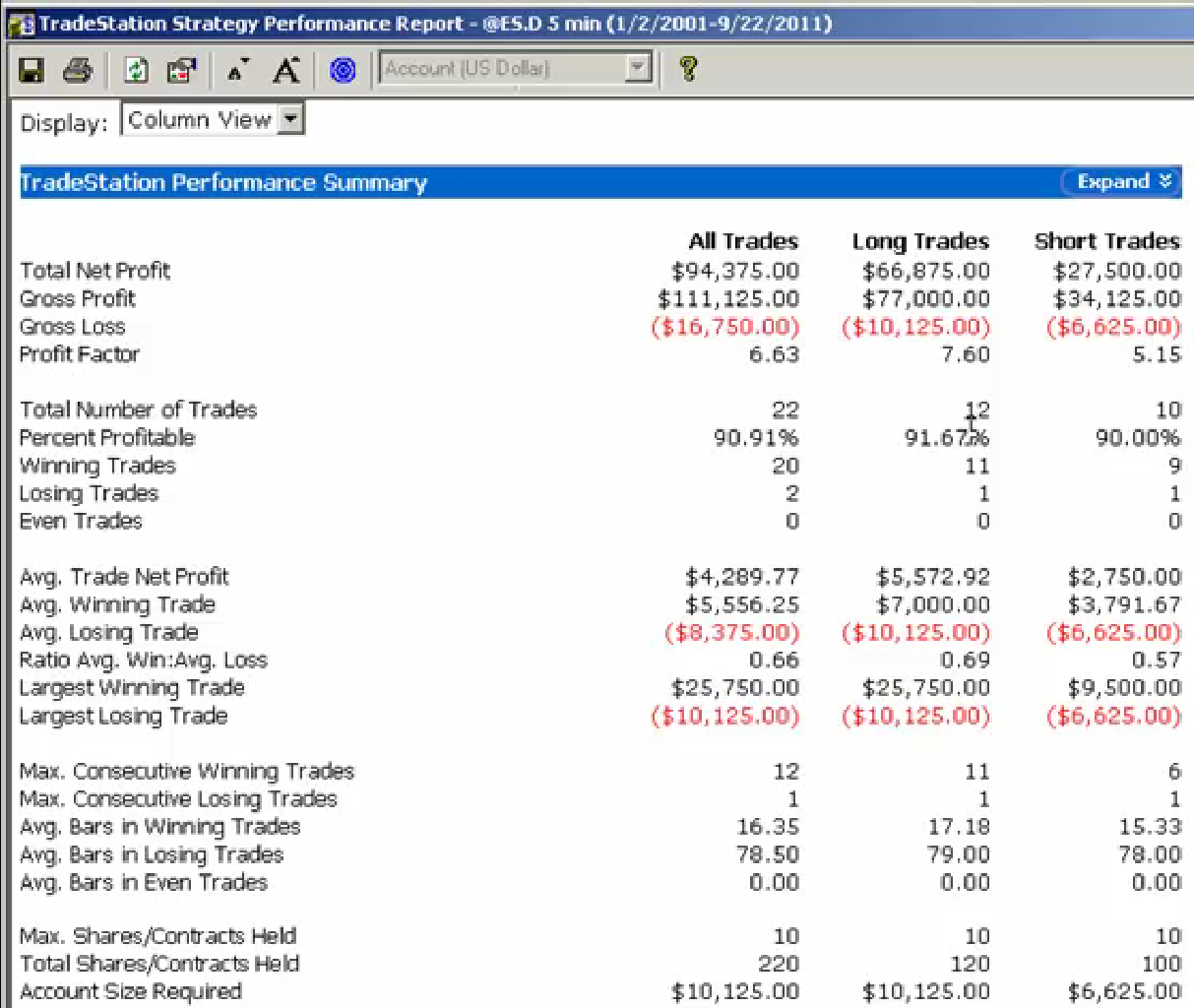
Task: Click the Gross Loss row label
Action: point(72,327)
